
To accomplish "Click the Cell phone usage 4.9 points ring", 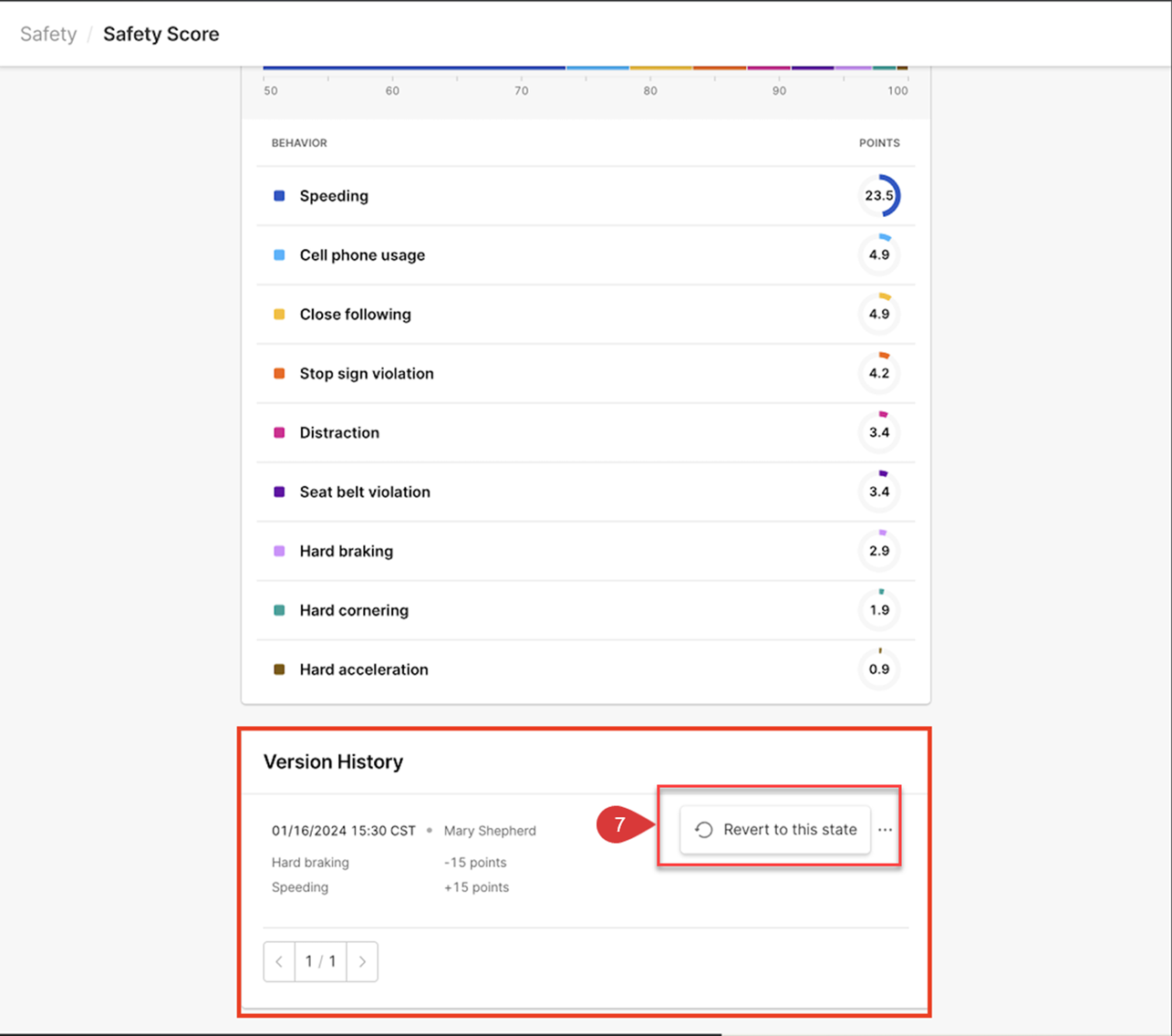I will tap(879, 254).
